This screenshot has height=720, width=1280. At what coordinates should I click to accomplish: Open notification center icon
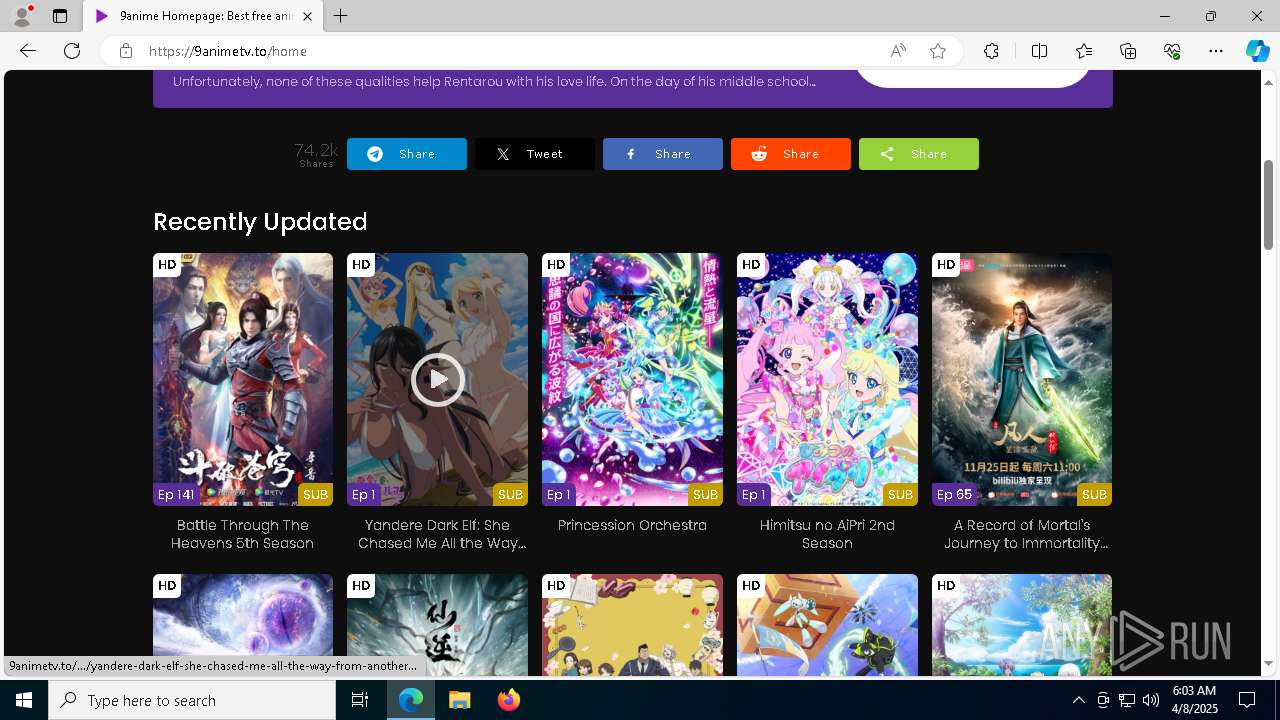tap(1247, 700)
